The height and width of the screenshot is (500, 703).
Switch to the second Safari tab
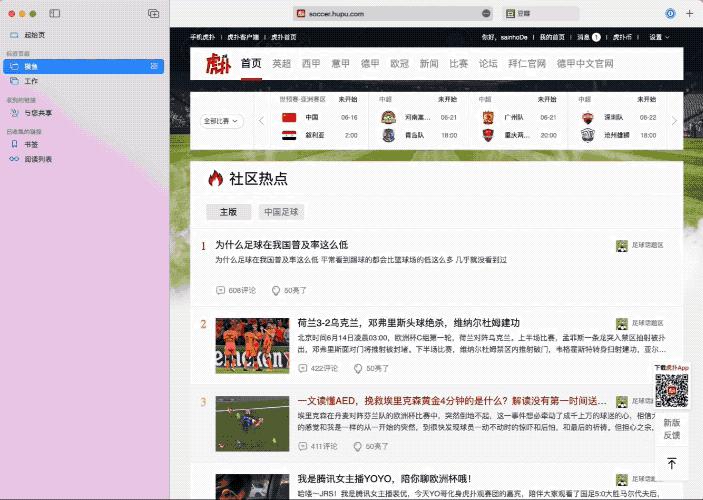(540, 13)
